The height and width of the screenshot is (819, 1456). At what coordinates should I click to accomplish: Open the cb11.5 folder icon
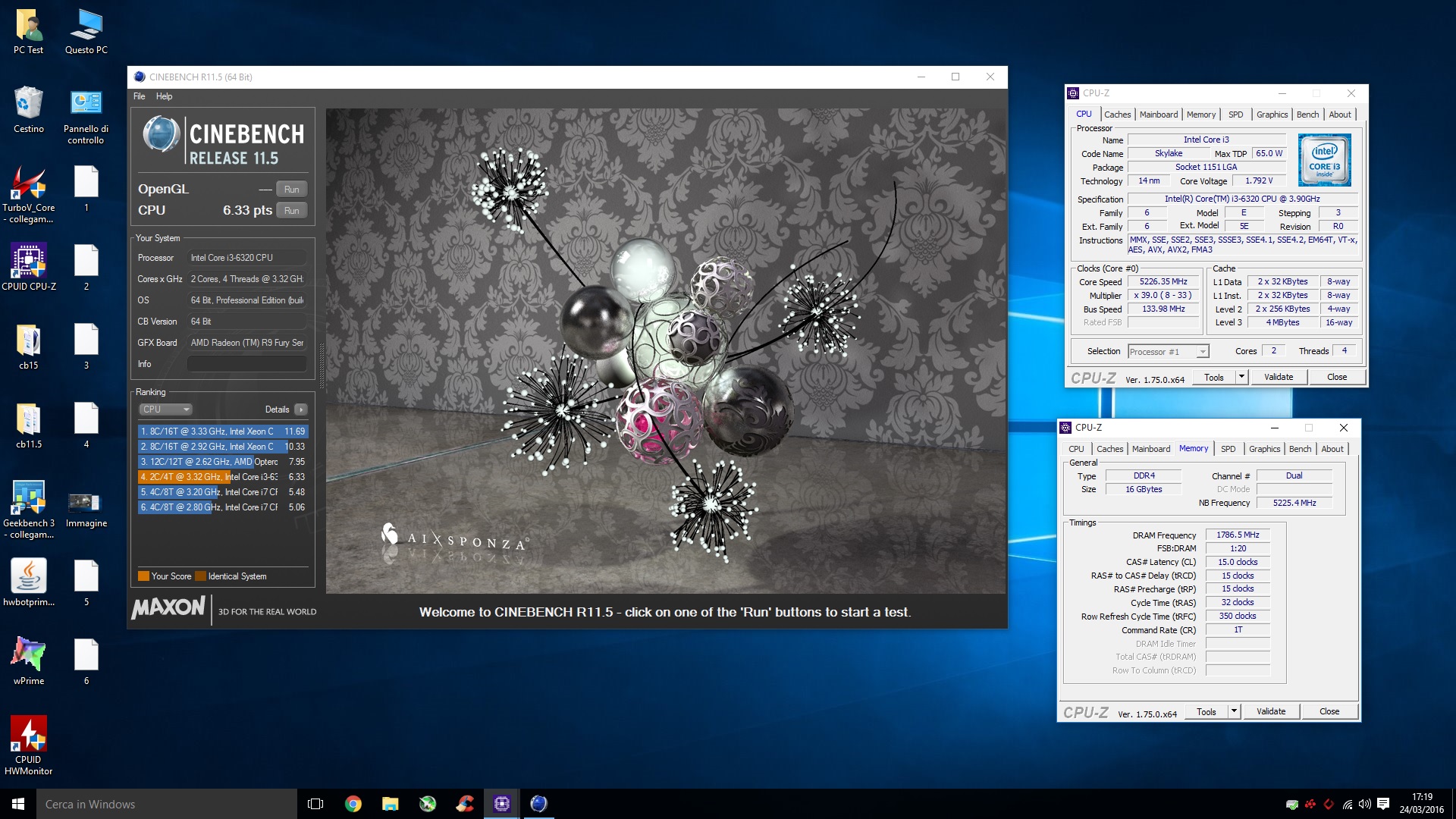(29, 425)
